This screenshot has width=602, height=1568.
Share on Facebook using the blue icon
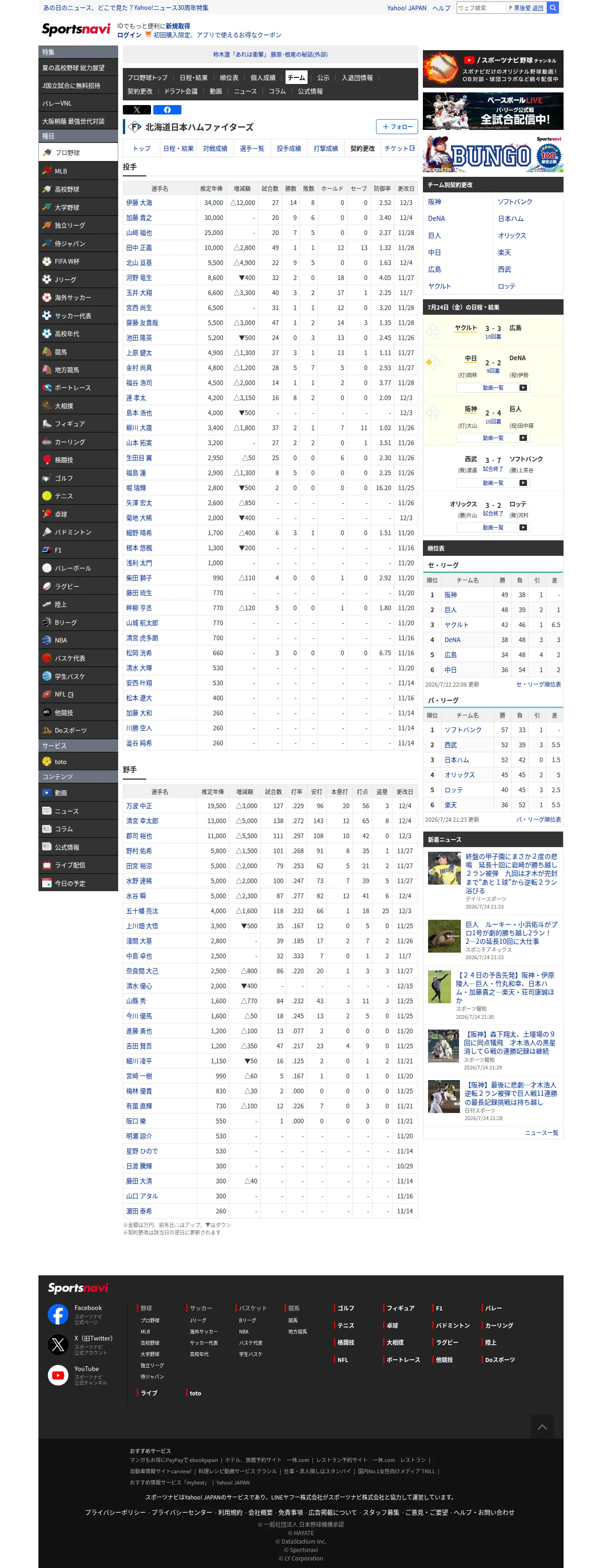click(x=167, y=110)
